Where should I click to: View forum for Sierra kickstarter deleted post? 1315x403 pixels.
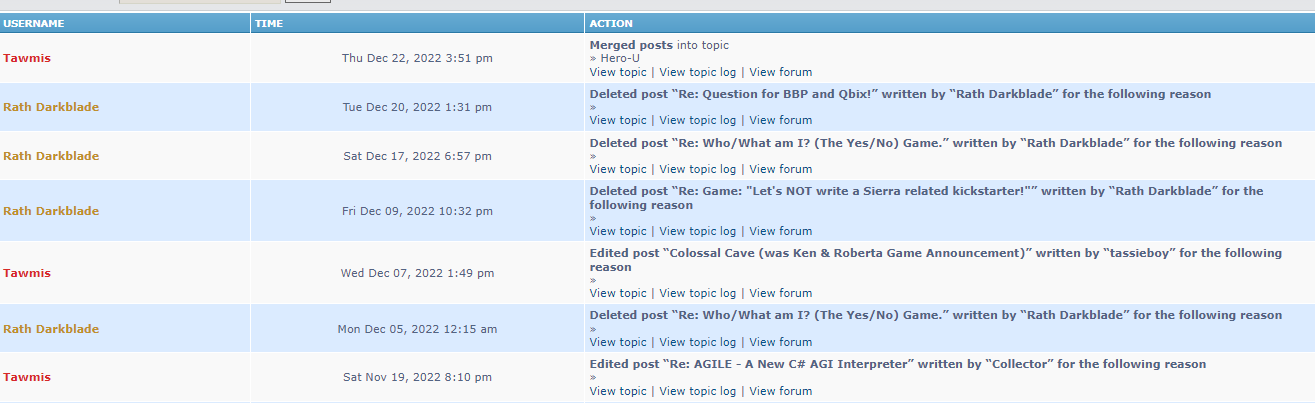pos(780,231)
